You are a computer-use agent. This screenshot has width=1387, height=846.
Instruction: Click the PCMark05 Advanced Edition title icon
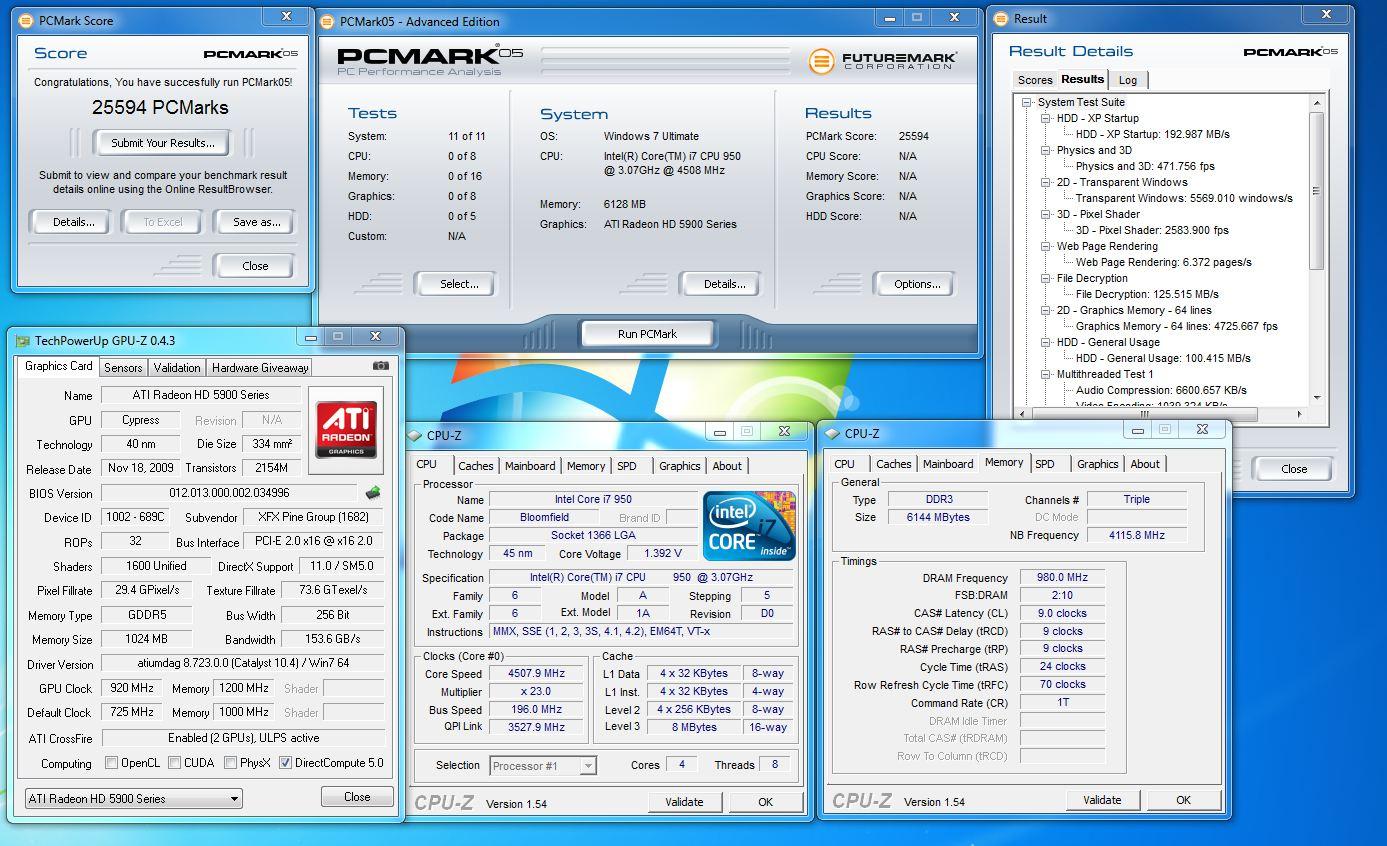coord(328,21)
